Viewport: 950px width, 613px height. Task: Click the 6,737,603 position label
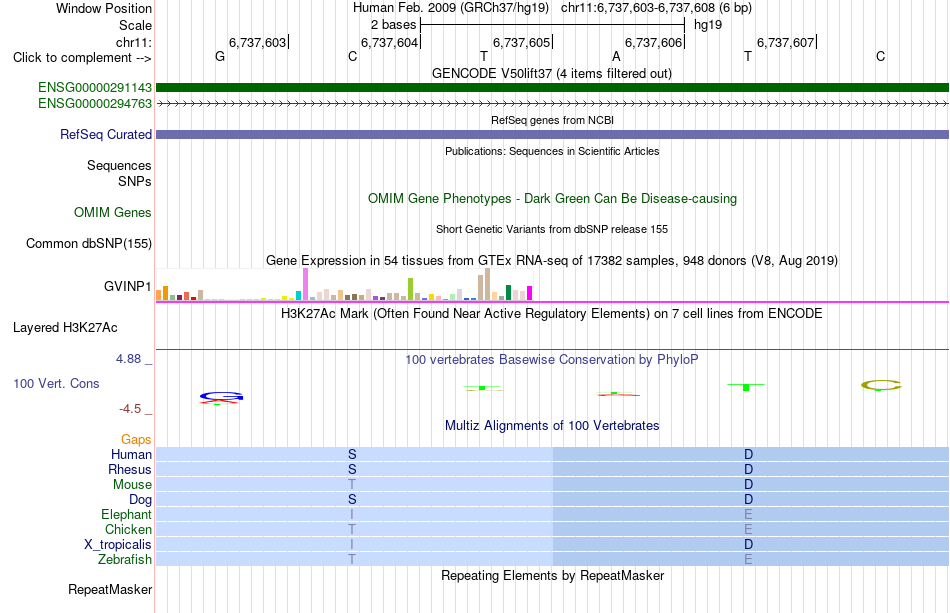(257, 42)
